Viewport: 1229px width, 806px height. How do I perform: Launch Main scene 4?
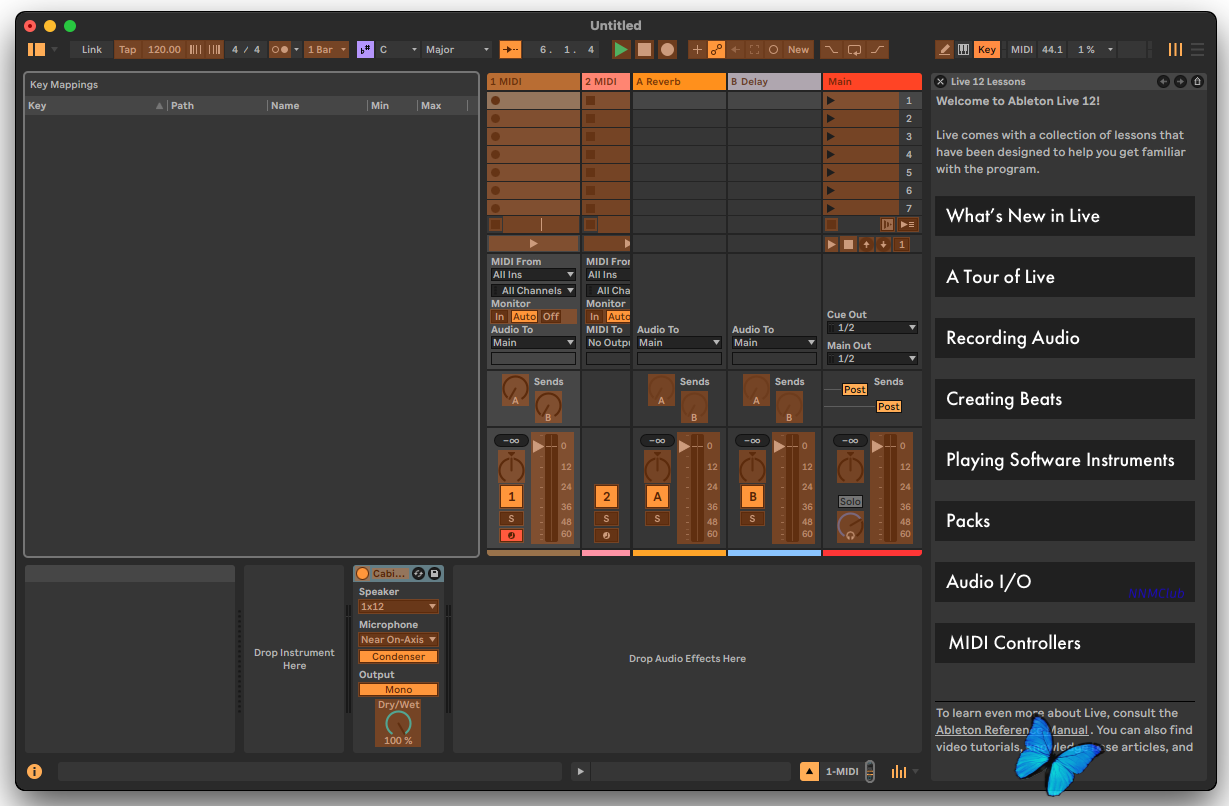pos(830,154)
